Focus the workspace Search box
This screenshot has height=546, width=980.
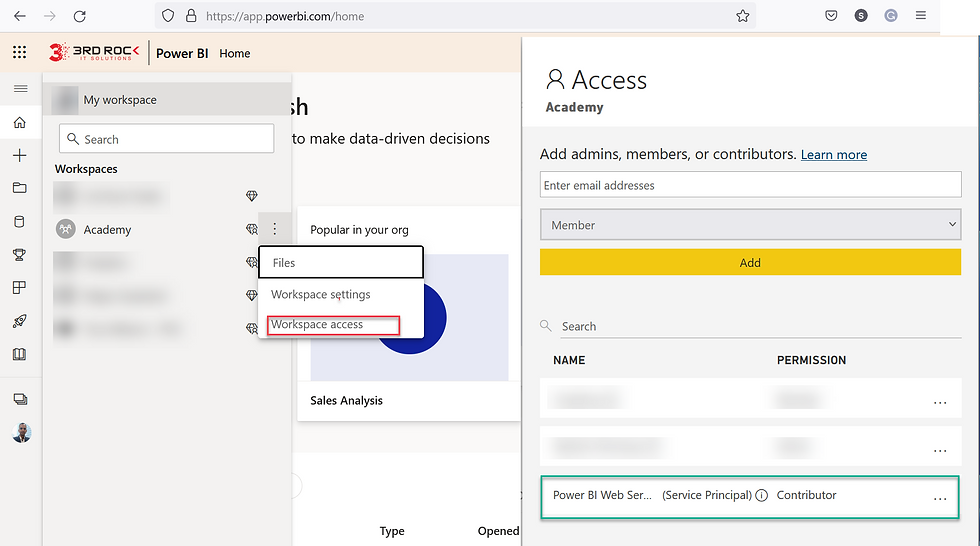pyautogui.click(x=166, y=139)
